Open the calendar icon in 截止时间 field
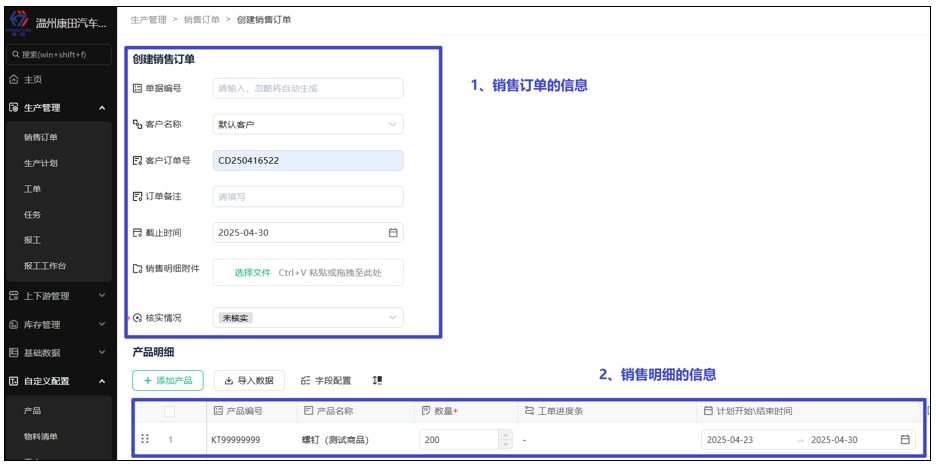Image resolution: width=936 pixels, height=467 pixels. pos(393,233)
